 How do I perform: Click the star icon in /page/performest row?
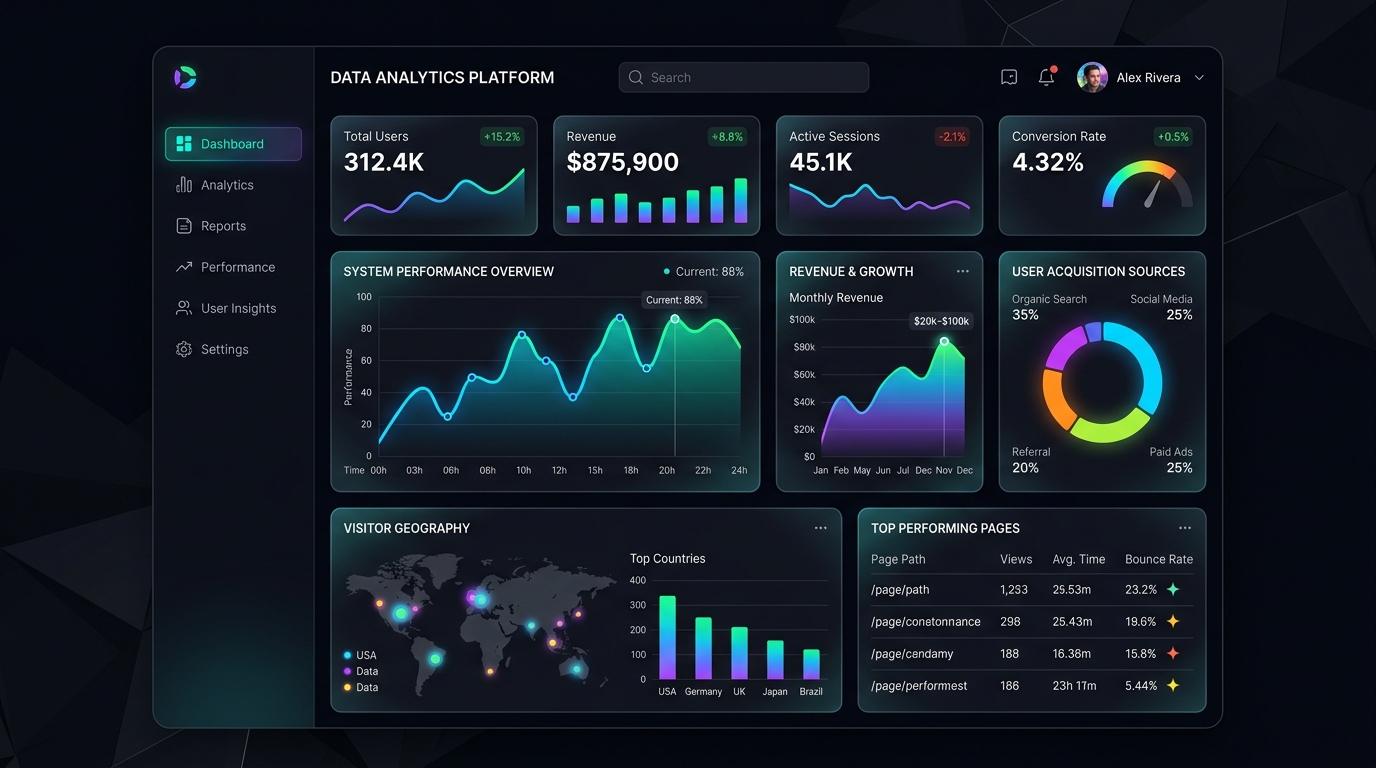point(1173,685)
